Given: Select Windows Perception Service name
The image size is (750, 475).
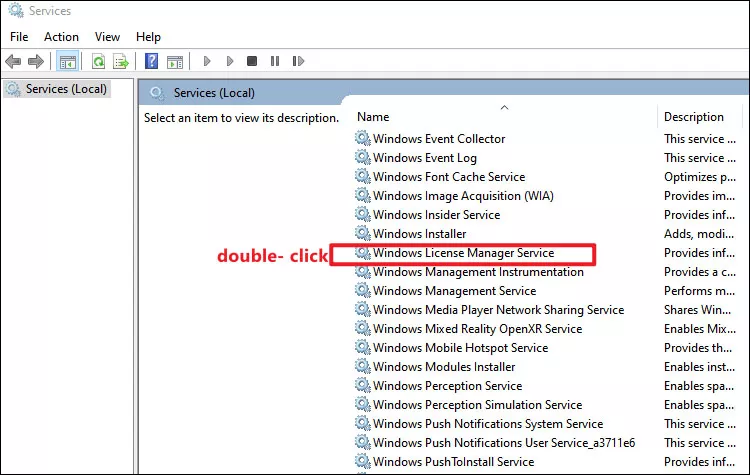Looking at the screenshot, I should (448, 386).
